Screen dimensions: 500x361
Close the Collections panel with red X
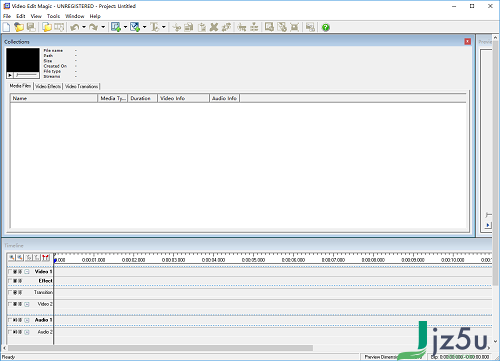coord(468,41)
